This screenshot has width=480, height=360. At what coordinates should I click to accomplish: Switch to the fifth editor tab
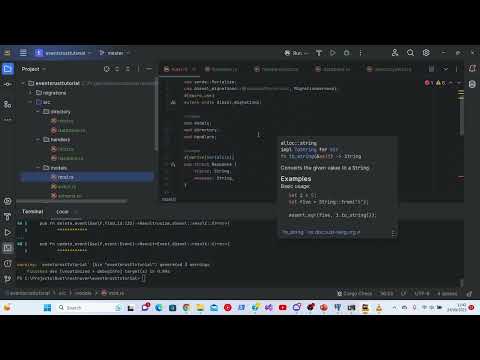[x=389, y=69]
